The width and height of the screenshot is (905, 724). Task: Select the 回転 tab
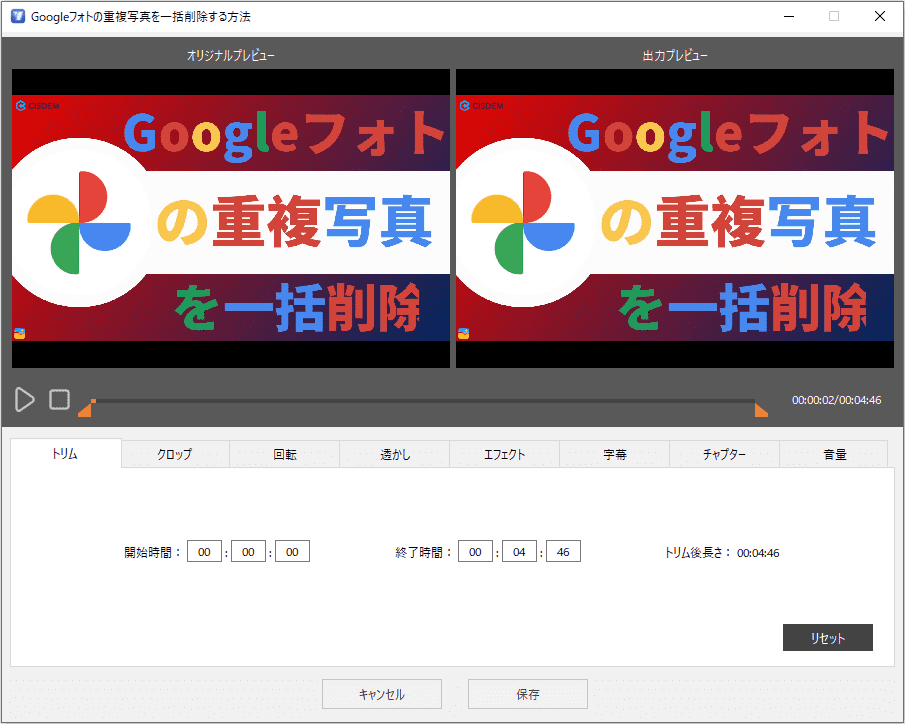285,454
